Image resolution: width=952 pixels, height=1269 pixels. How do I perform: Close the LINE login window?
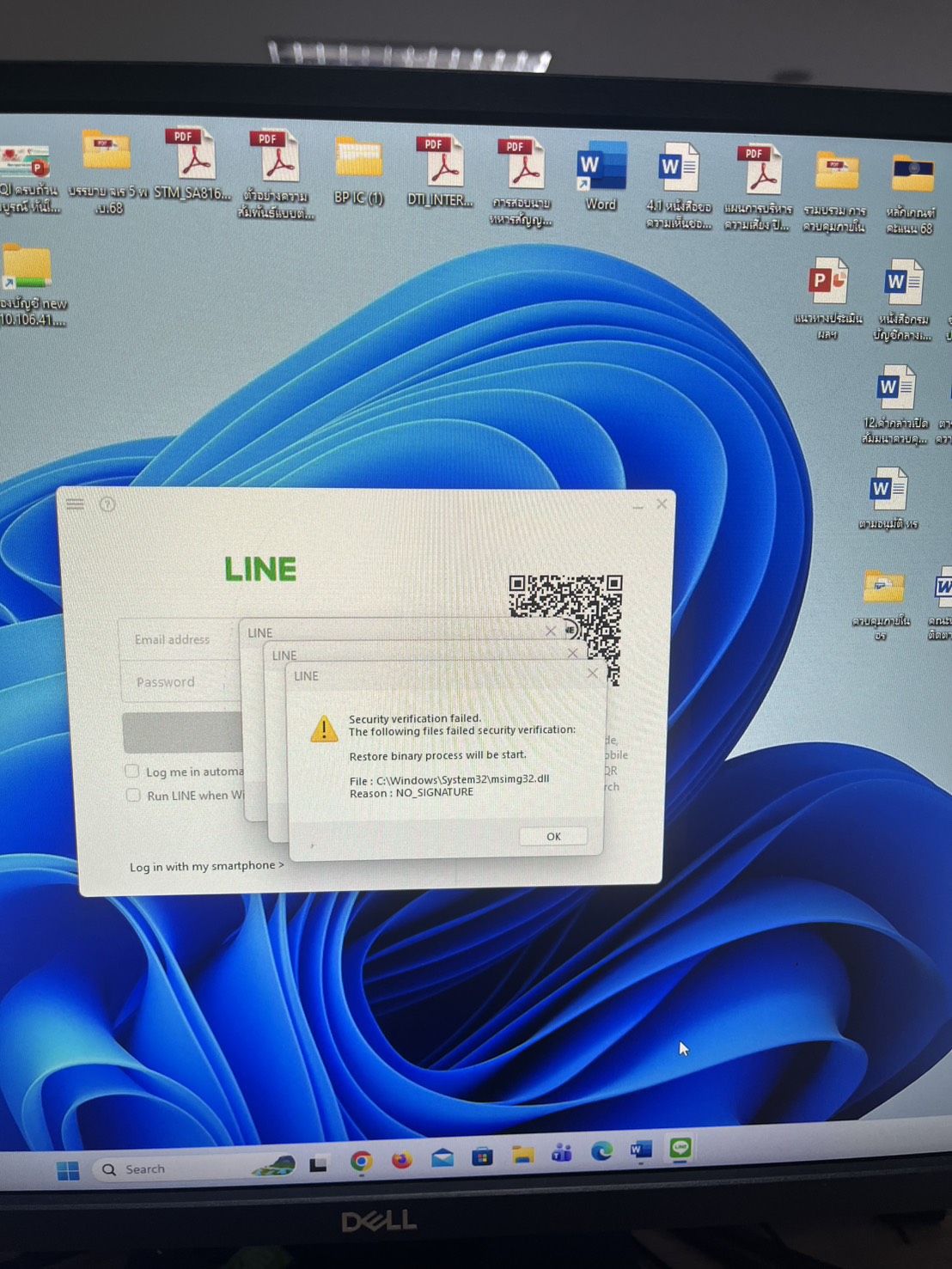tap(662, 504)
